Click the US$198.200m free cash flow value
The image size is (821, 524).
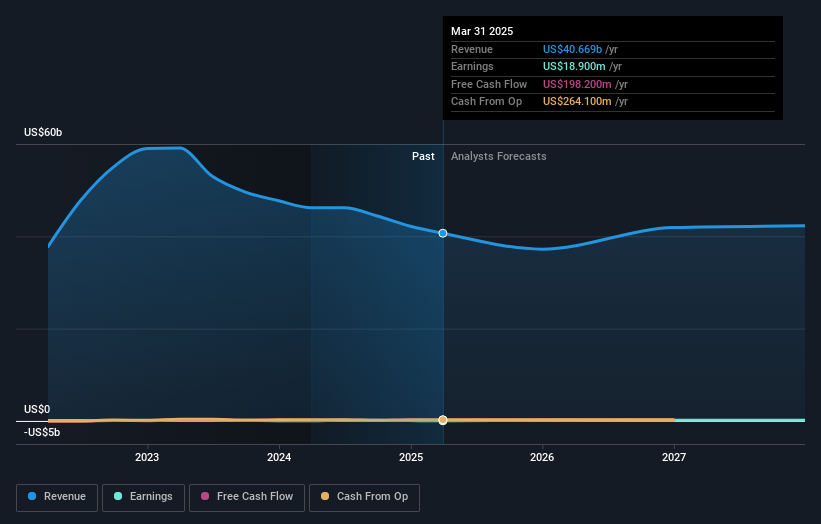tap(577, 84)
